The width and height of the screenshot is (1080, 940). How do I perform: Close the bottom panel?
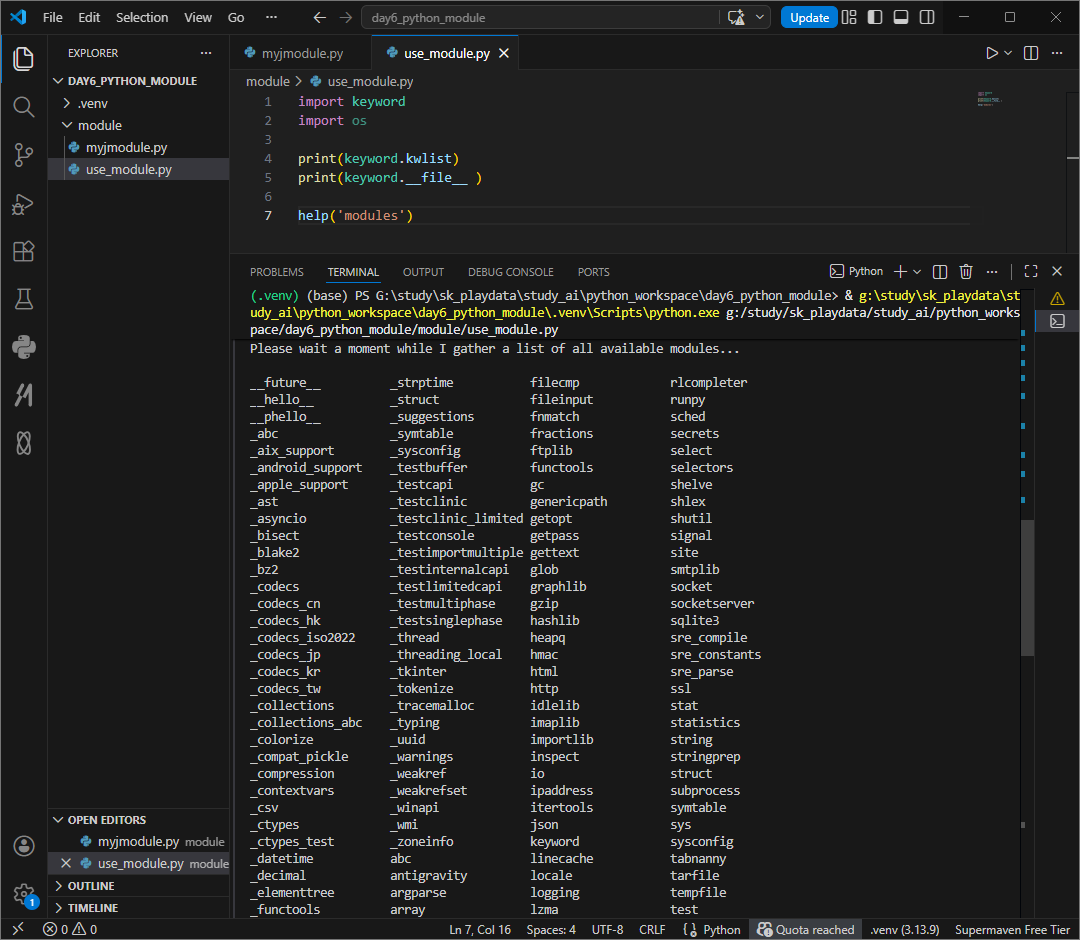tap(1057, 271)
